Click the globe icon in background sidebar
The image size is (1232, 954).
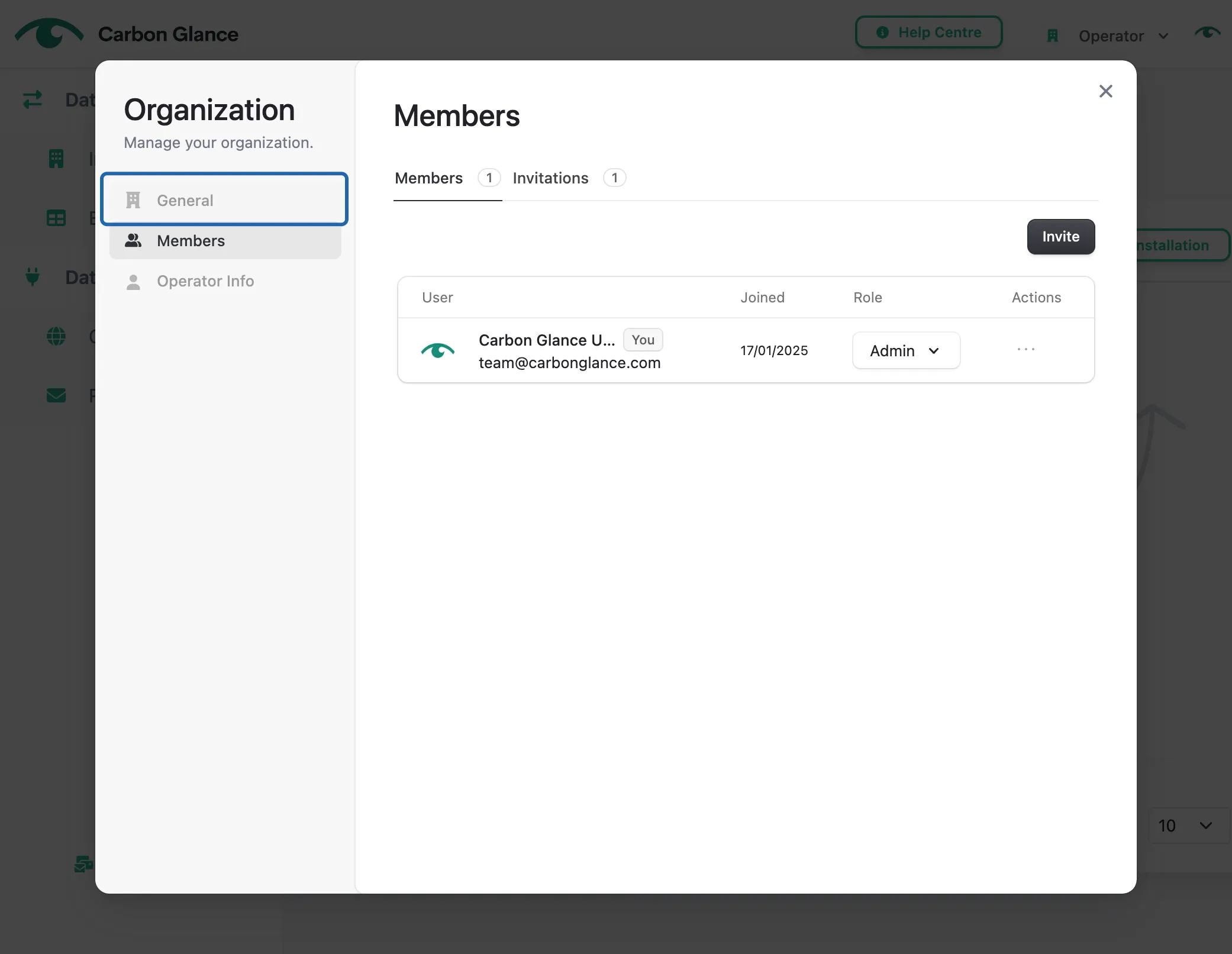56,336
